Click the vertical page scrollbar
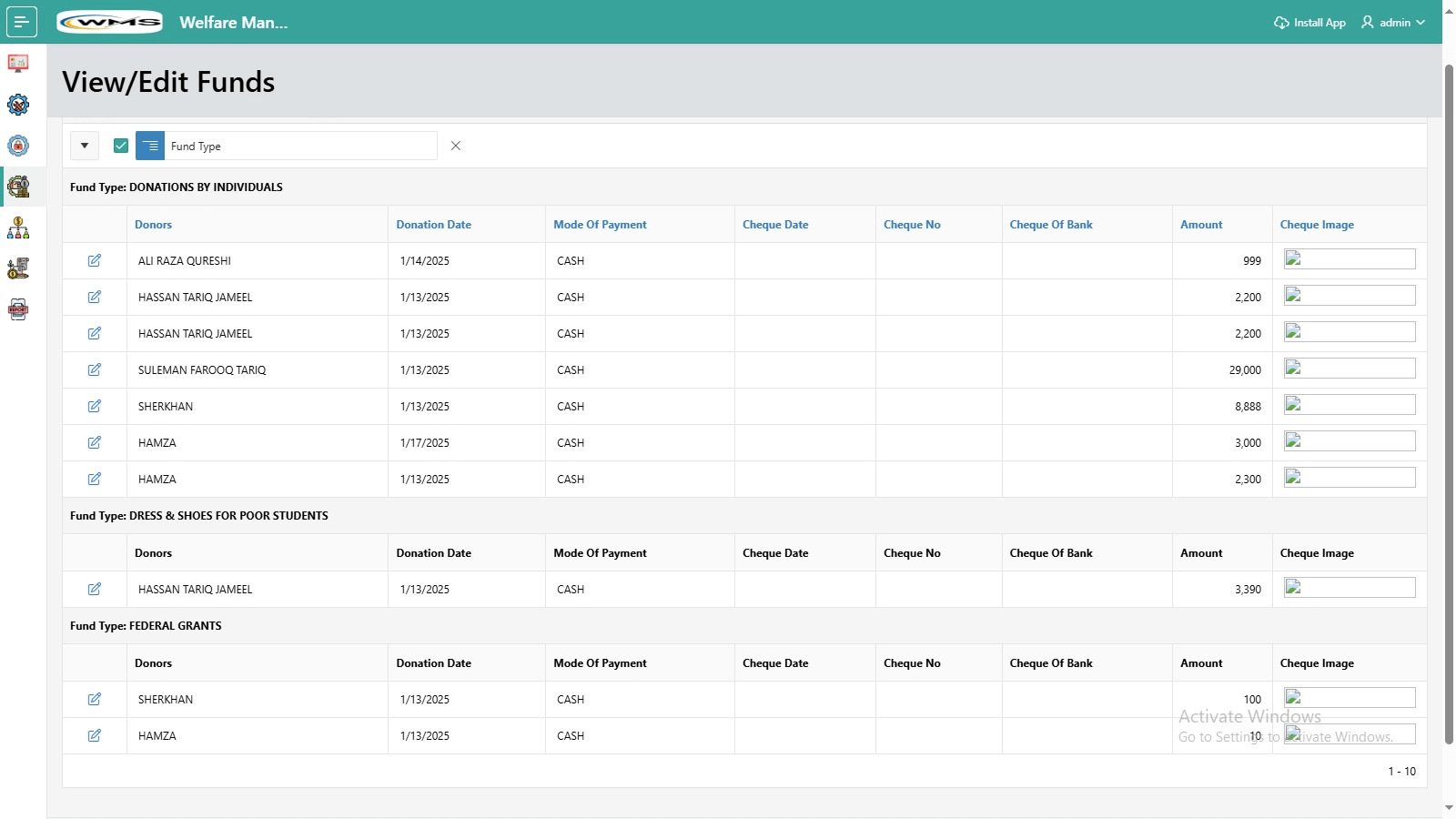The width and height of the screenshot is (1456, 819). coord(1449,400)
